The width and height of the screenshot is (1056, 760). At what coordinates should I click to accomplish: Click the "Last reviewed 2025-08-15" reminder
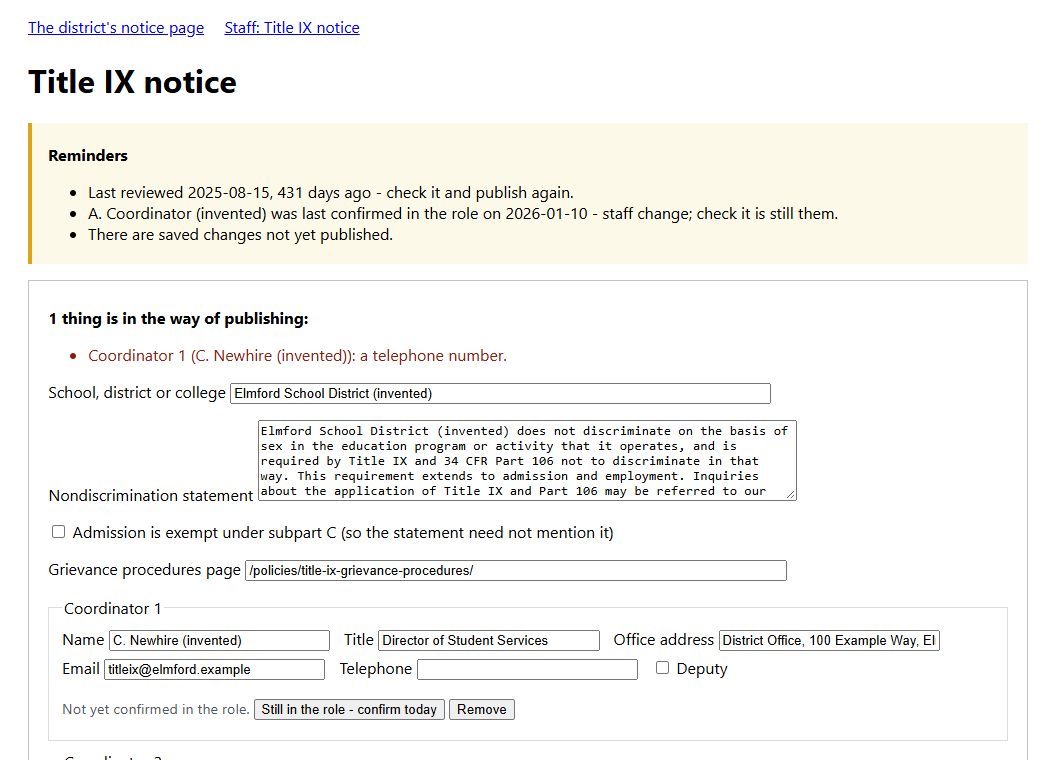click(x=331, y=193)
